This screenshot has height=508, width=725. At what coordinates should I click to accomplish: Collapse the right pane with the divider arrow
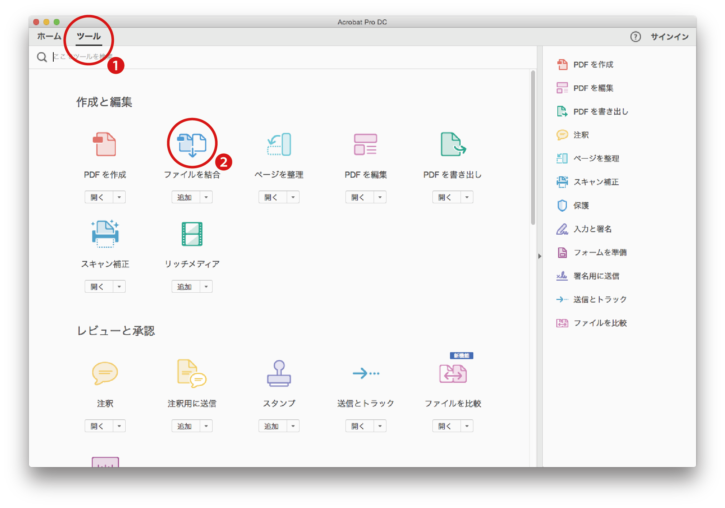click(539, 256)
